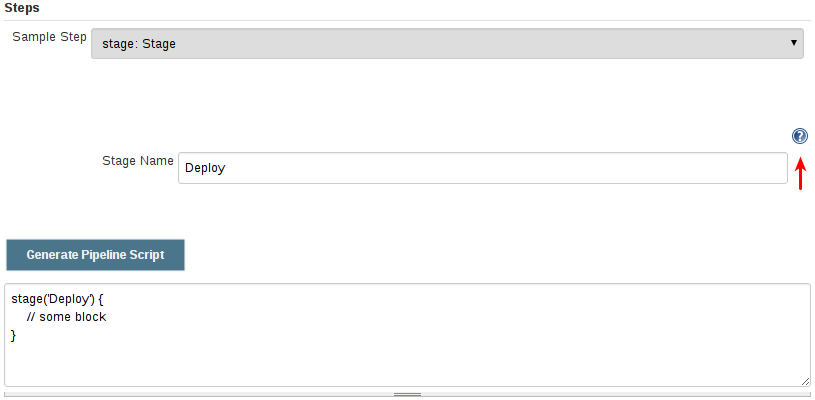
Task: Focus the Stage Name input field
Action: [x=483, y=168]
